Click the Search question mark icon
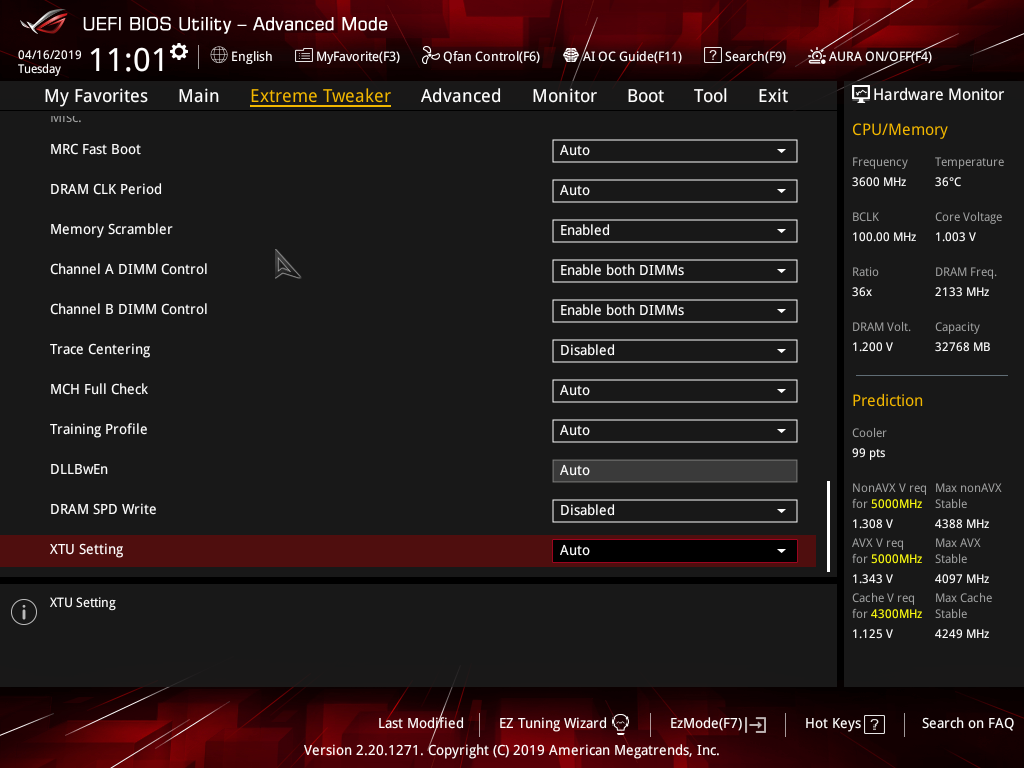This screenshot has width=1024, height=768. click(x=712, y=56)
